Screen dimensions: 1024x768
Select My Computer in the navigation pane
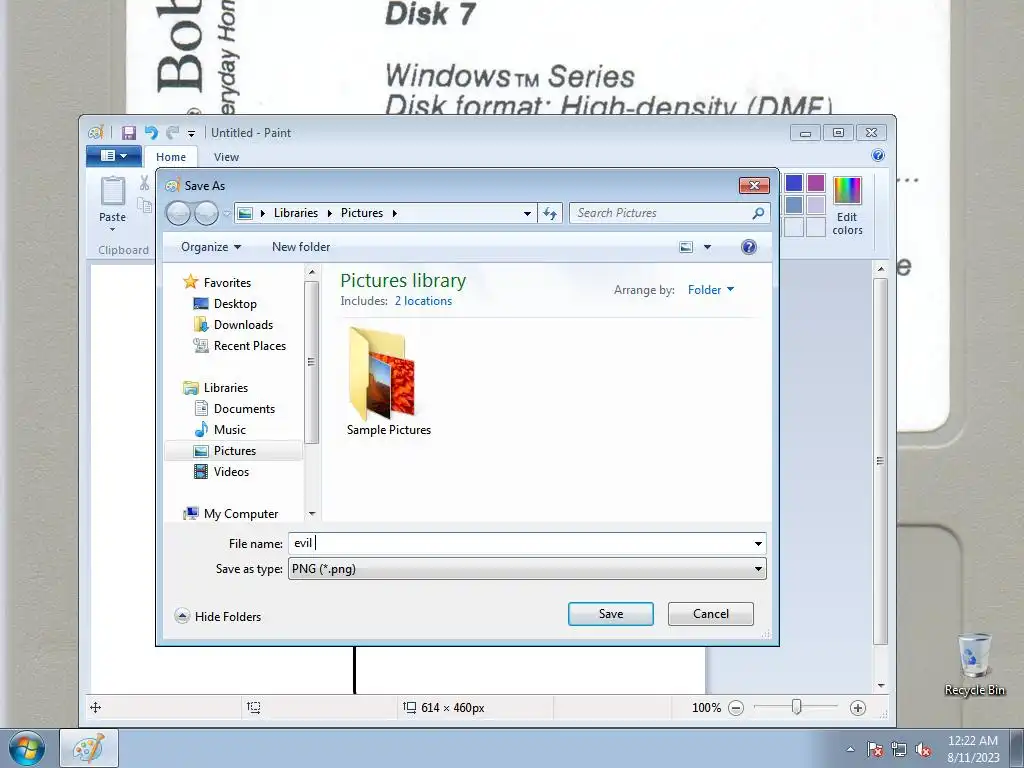pyautogui.click(x=240, y=513)
